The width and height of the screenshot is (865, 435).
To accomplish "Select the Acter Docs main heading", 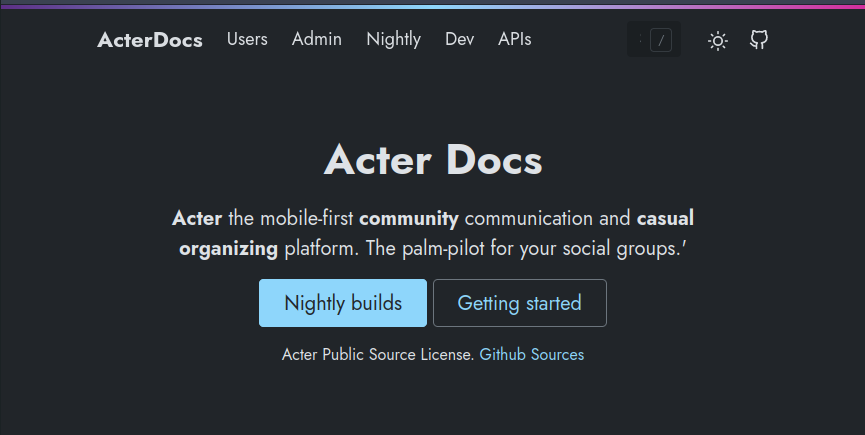I will pyautogui.click(x=433, y=160).
